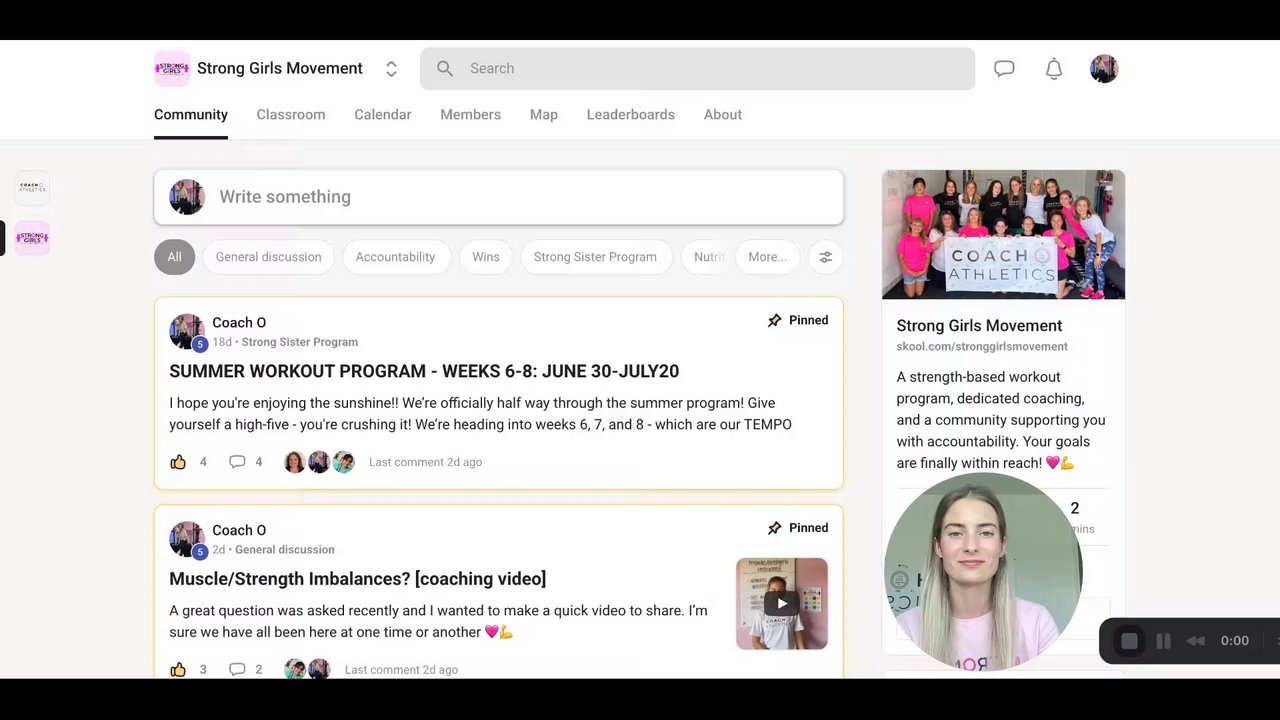Viewport: 1280px width, 720px height.
Task: Select Coach O Athletics group in sidebar
Action: pos(32,188)
